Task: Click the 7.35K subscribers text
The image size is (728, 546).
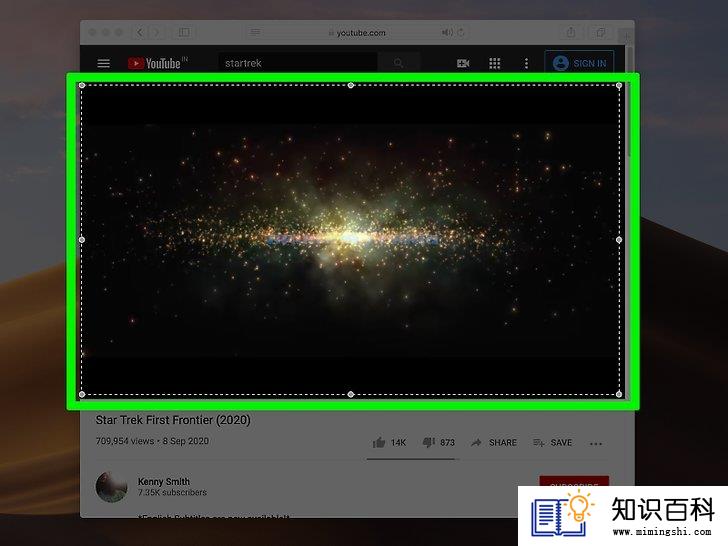Action: (172, 493)
